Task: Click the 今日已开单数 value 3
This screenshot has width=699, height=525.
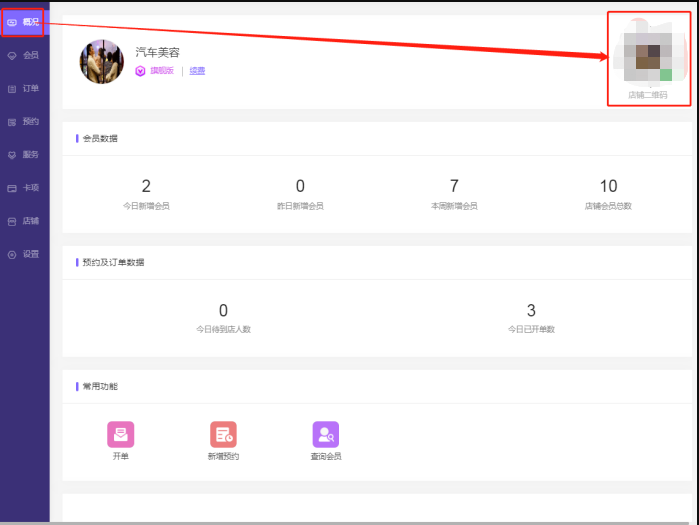Action: coord(531,310)
